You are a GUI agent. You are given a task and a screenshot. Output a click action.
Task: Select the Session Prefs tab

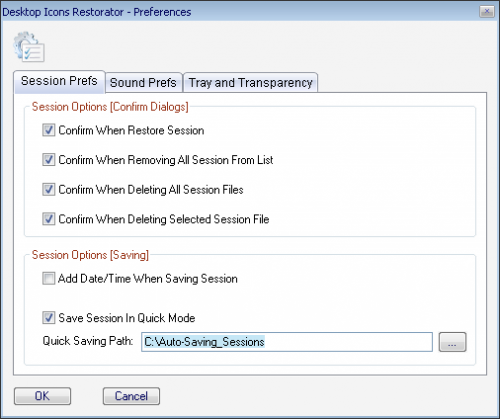59,81
